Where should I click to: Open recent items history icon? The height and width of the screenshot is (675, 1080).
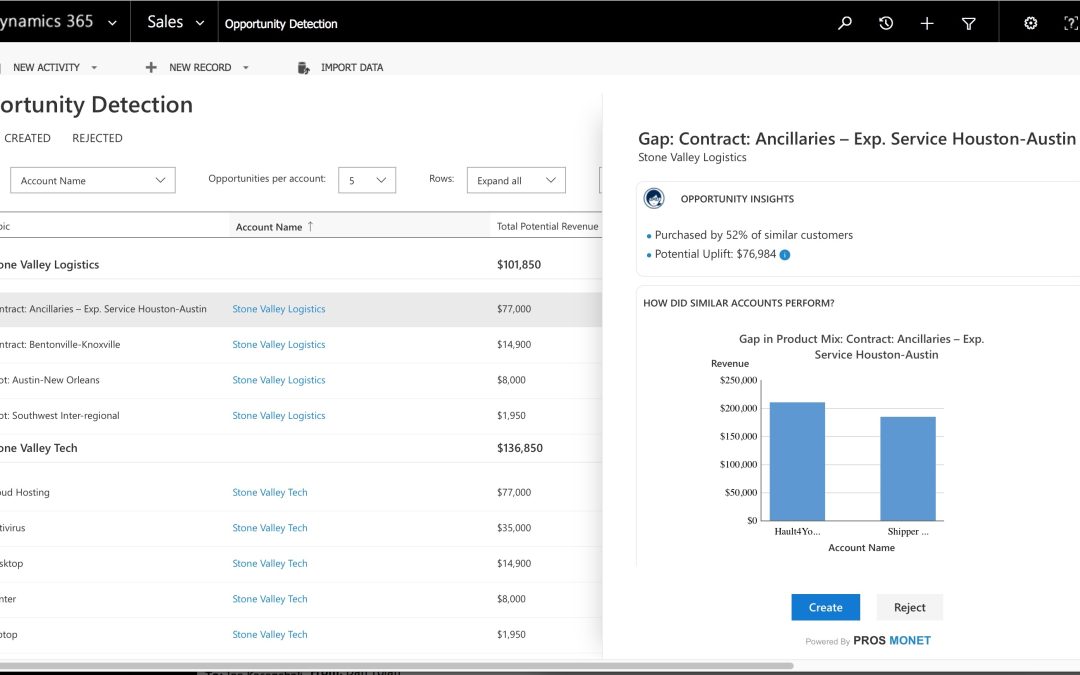tap(886, 23)
